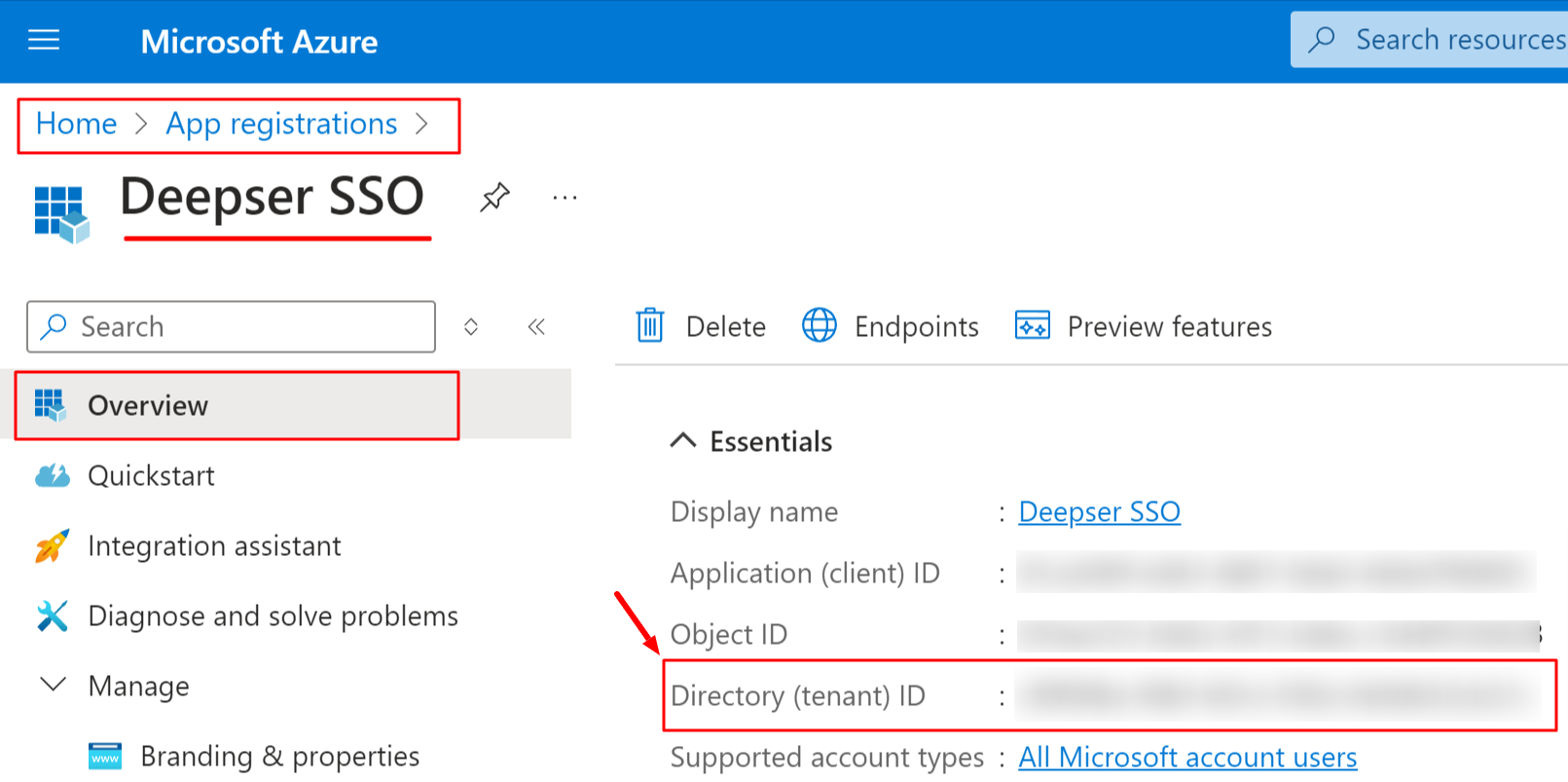Viewport: 1568px width, 782px height.
Task: Click the search magnifier icon in header
Action: click(1322, 40)
